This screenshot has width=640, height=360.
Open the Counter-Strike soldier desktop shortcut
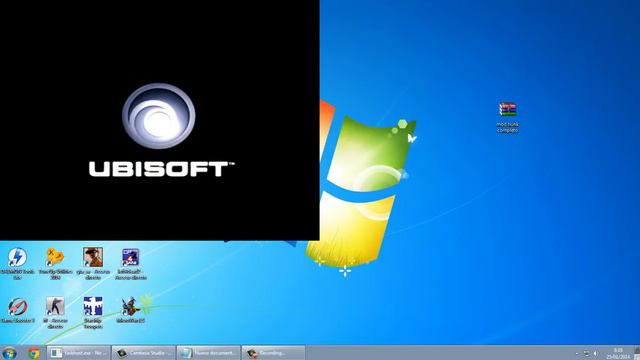pyautogui.click(x=55, y=312)
